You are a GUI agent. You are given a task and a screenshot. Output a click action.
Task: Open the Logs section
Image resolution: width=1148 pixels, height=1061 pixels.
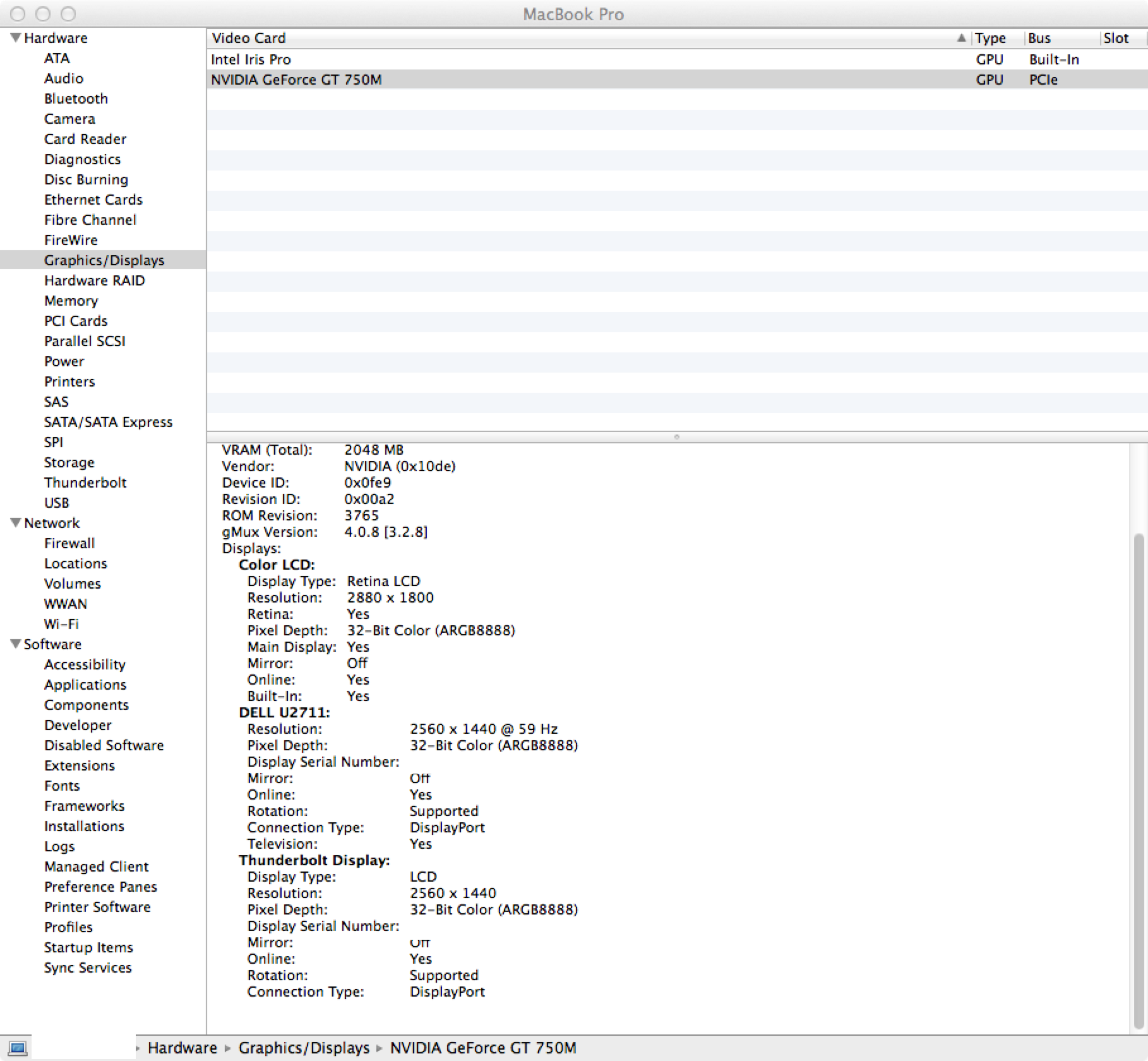tap(59, 846)
